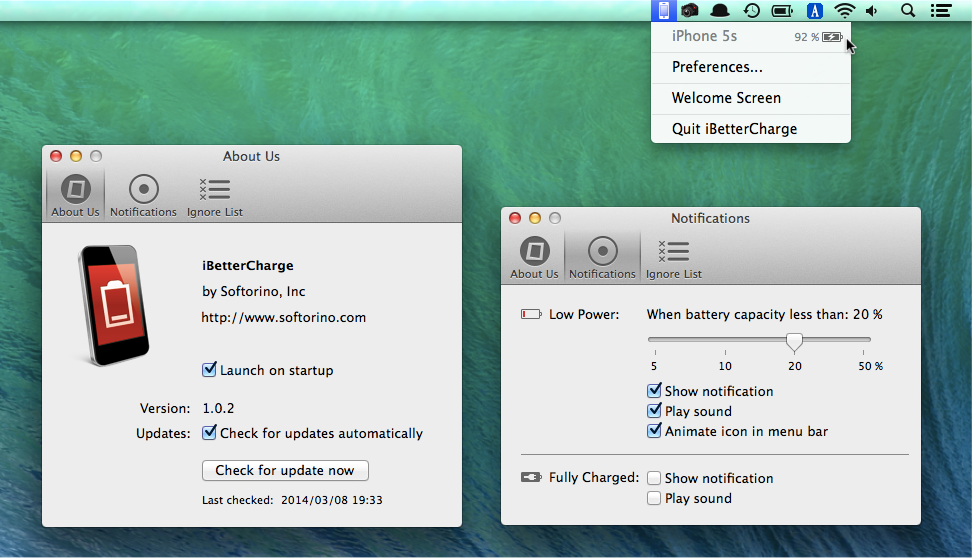The height and width of the screenshot is (558, 972).
Task: Click the iBetterCharge bold app name
Action: [x=247, y=265]
